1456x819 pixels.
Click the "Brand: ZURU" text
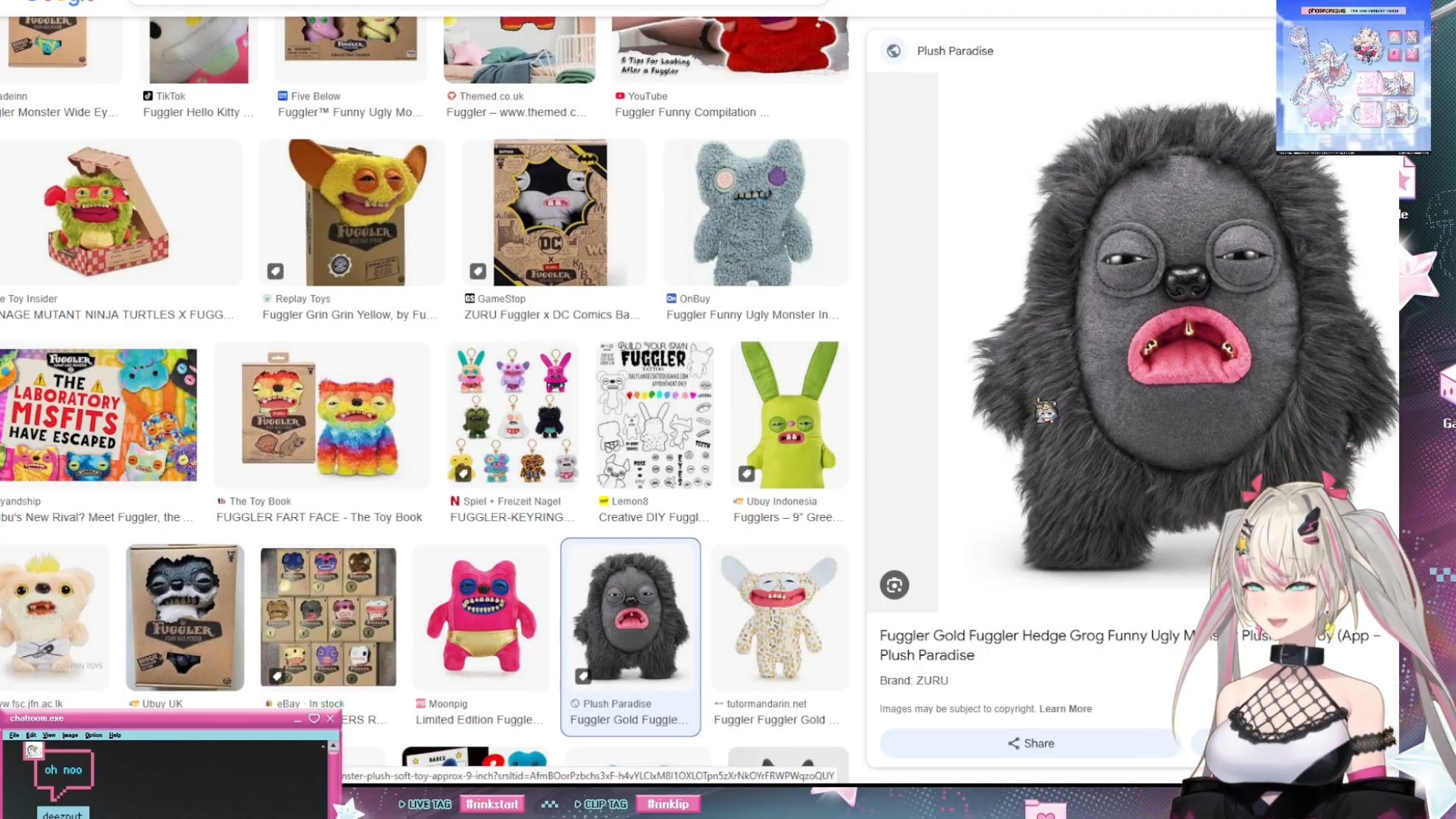coord(914,680)
